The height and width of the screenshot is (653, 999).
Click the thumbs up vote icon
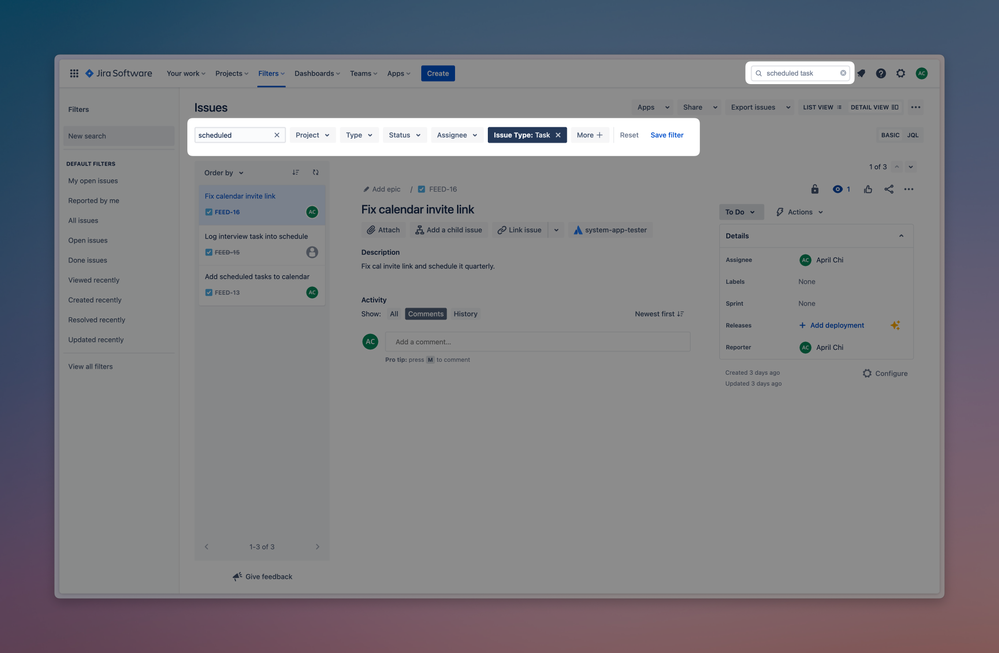(868, 189)
